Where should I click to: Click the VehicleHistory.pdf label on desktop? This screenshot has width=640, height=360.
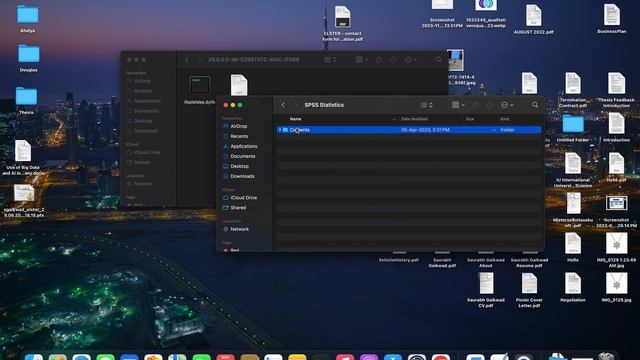click(398, 260)
